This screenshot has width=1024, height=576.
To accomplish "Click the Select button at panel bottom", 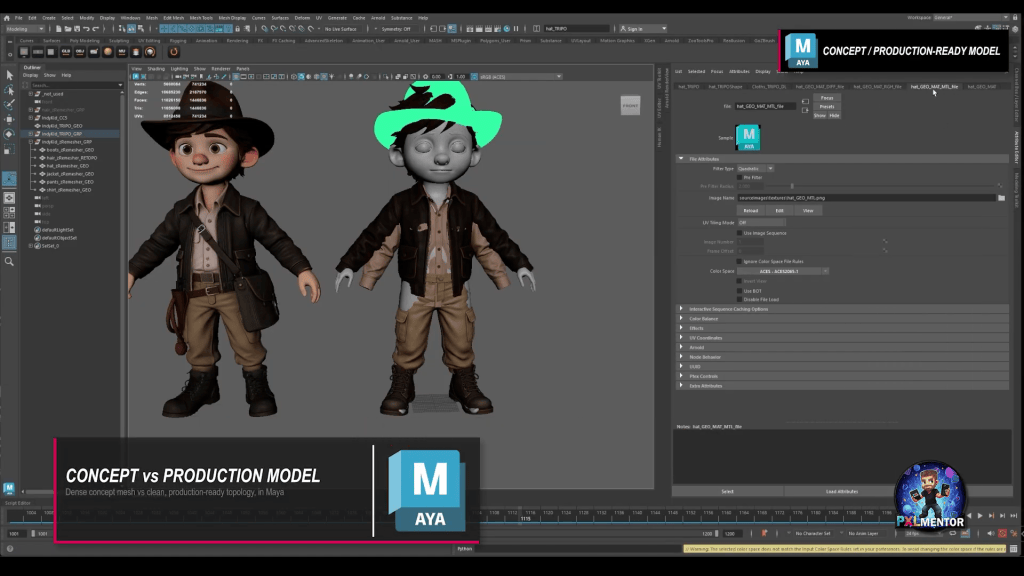I will 728,492.
